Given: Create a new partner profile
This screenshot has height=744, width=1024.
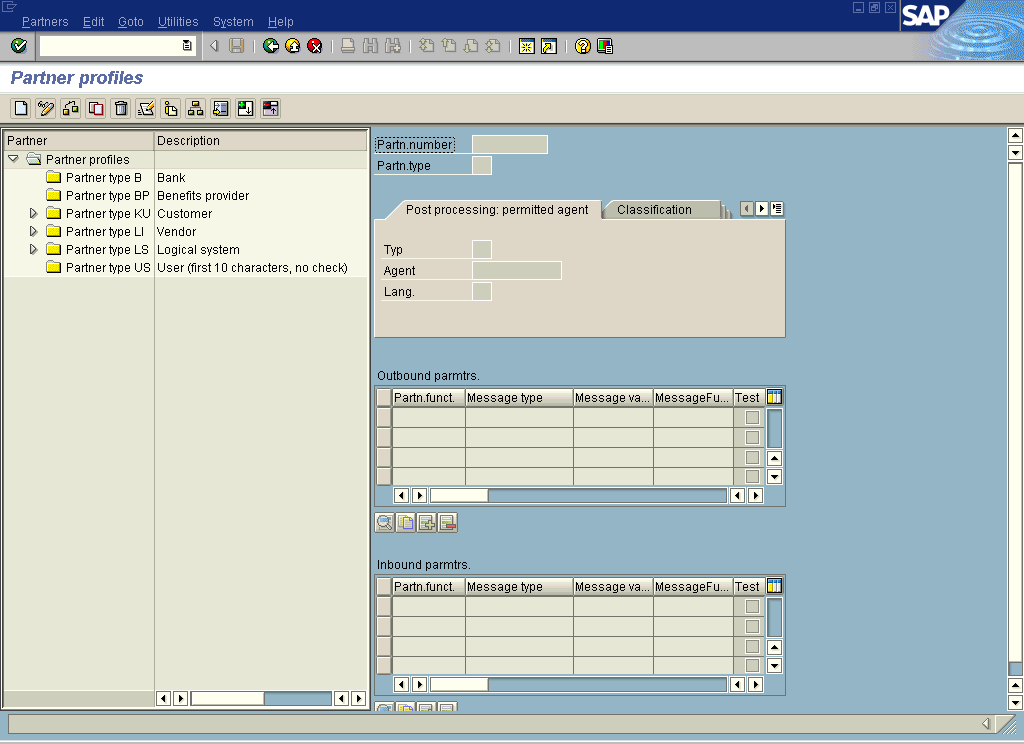Looking at the screenshot, I should point(20,108).
